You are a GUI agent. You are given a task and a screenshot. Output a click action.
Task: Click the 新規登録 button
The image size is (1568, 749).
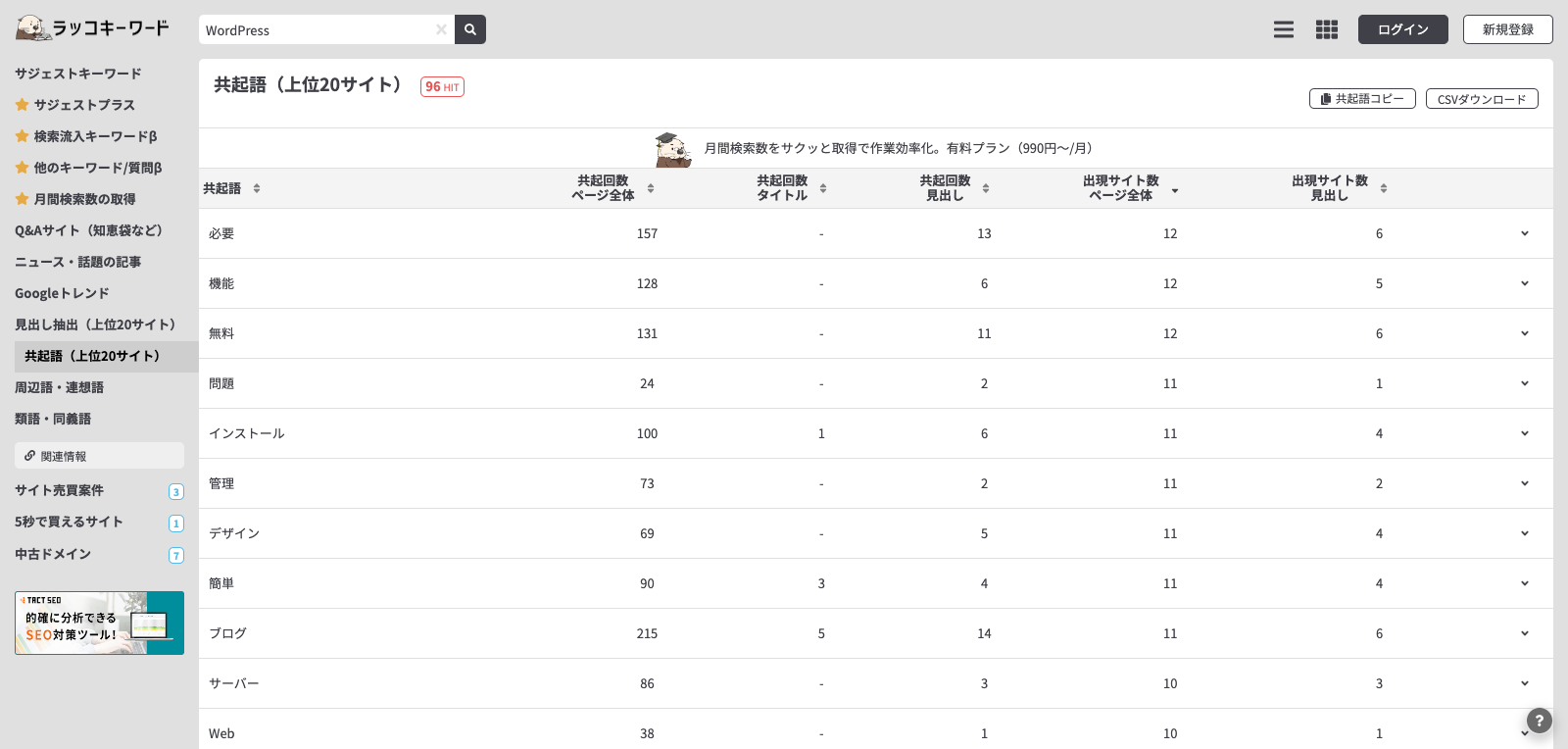(x=1508, y=29)
